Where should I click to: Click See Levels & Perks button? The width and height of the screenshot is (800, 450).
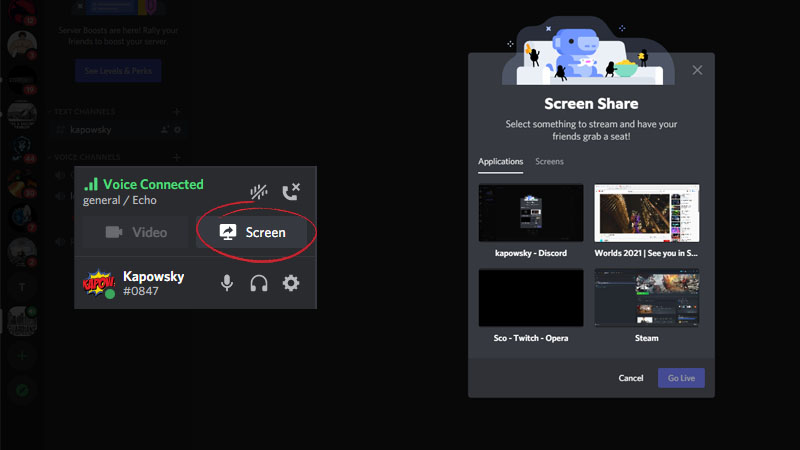[x=118, y=71]
